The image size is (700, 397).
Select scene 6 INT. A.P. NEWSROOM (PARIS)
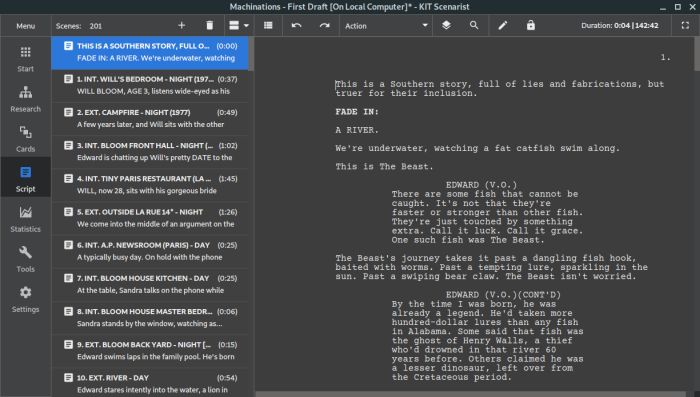pos(150,251)
